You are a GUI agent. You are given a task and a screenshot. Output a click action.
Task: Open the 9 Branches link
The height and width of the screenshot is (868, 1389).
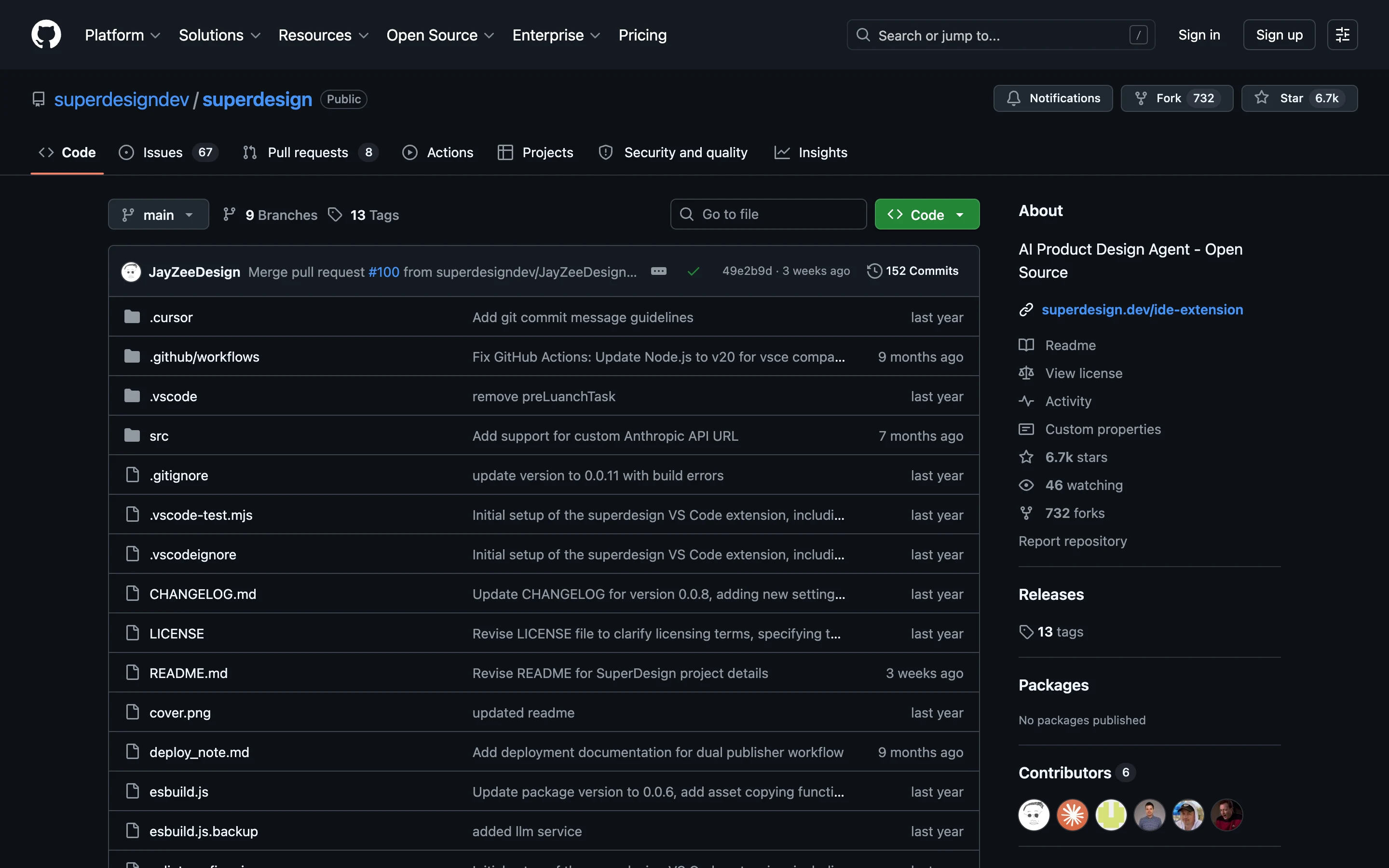pos(271,215)
